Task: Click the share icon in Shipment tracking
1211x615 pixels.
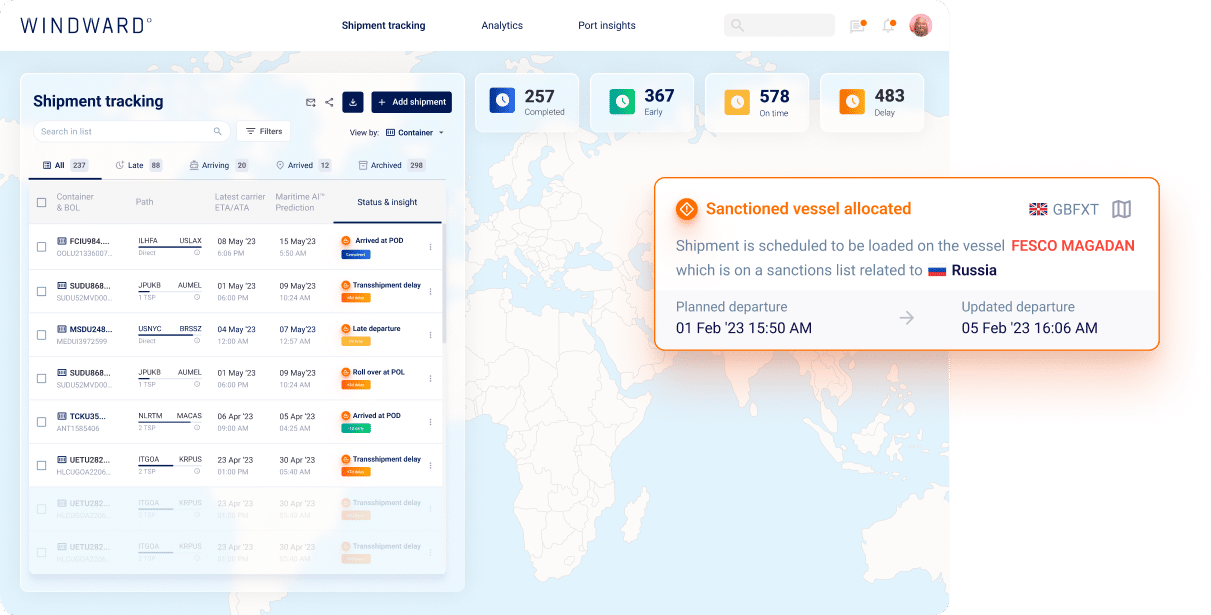Action: 329,102
